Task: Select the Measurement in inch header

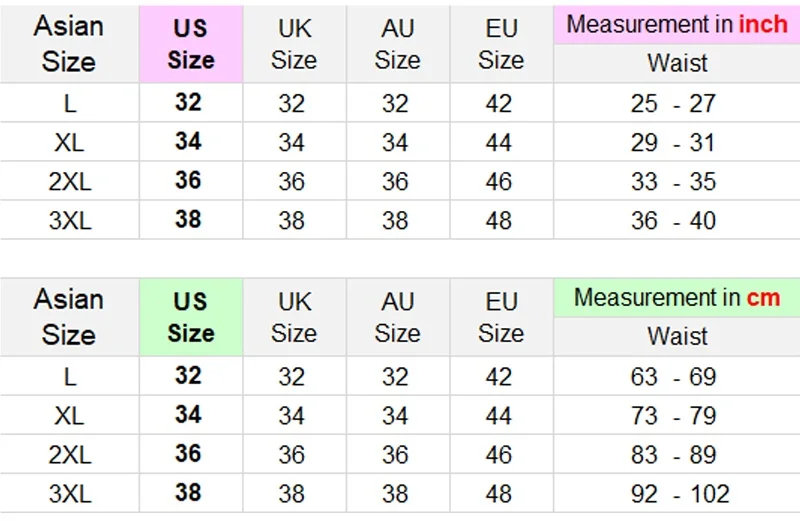Action: tap(677, 24)
